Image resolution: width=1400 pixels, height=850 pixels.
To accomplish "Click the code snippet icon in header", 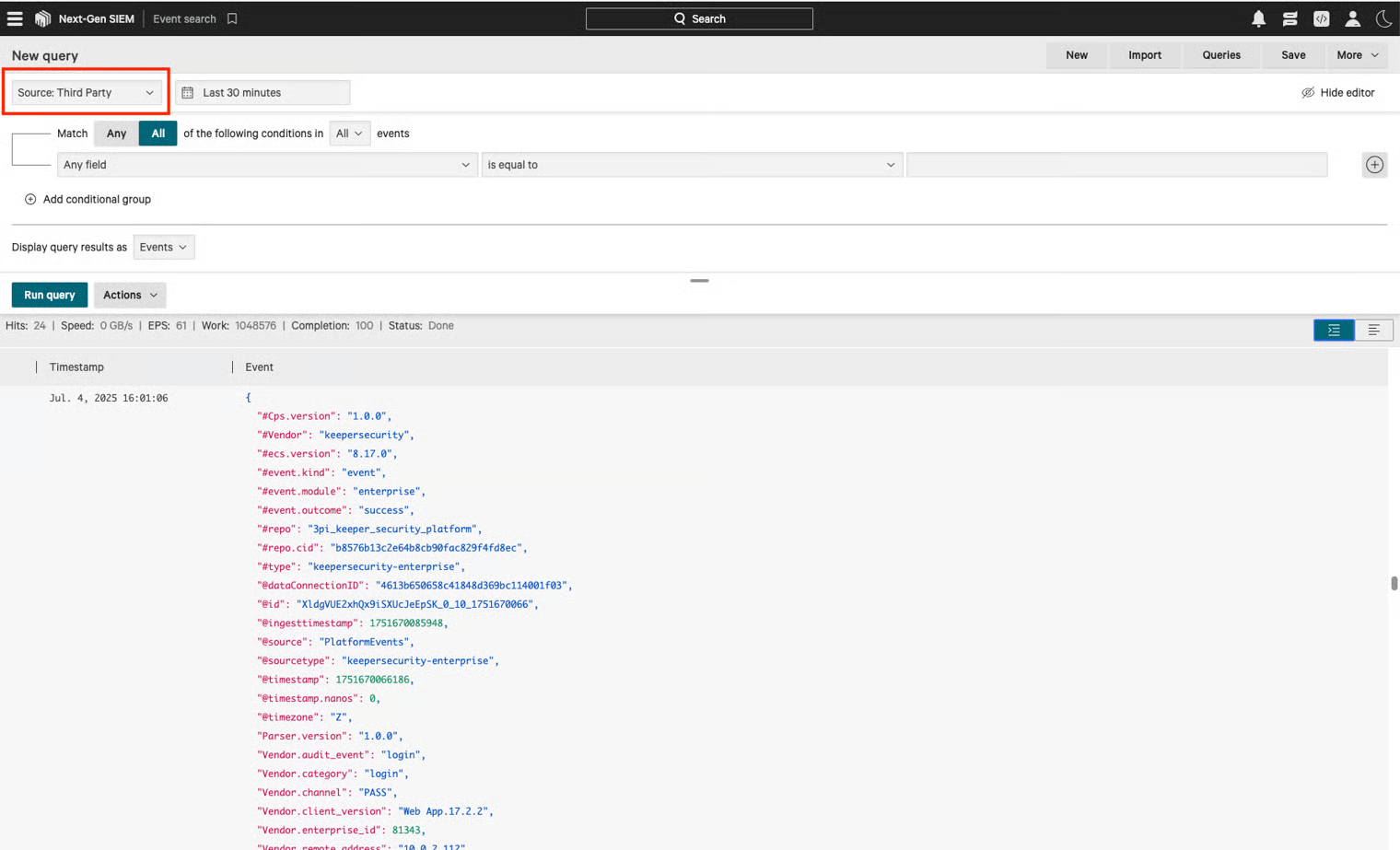I will [x=1321, y=18].
